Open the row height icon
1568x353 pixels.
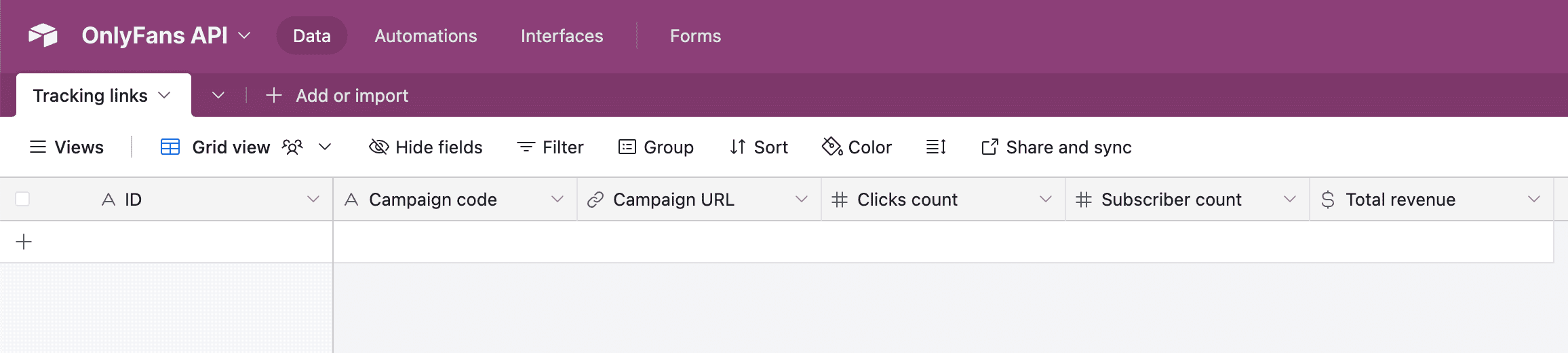936,147
